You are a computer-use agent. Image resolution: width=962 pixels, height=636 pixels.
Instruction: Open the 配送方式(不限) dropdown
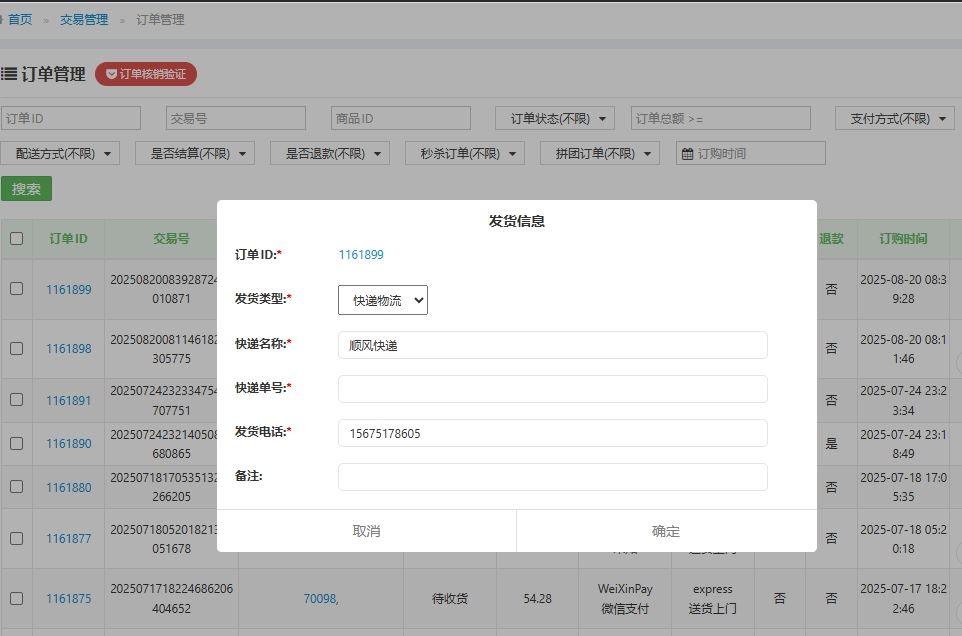click(x=60, y=153)
